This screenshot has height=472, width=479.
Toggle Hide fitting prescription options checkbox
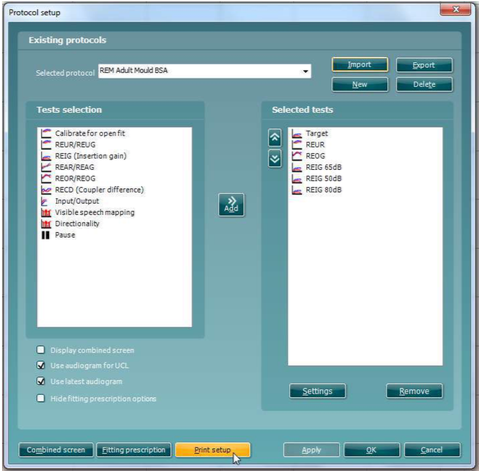[x=41, y=398]
